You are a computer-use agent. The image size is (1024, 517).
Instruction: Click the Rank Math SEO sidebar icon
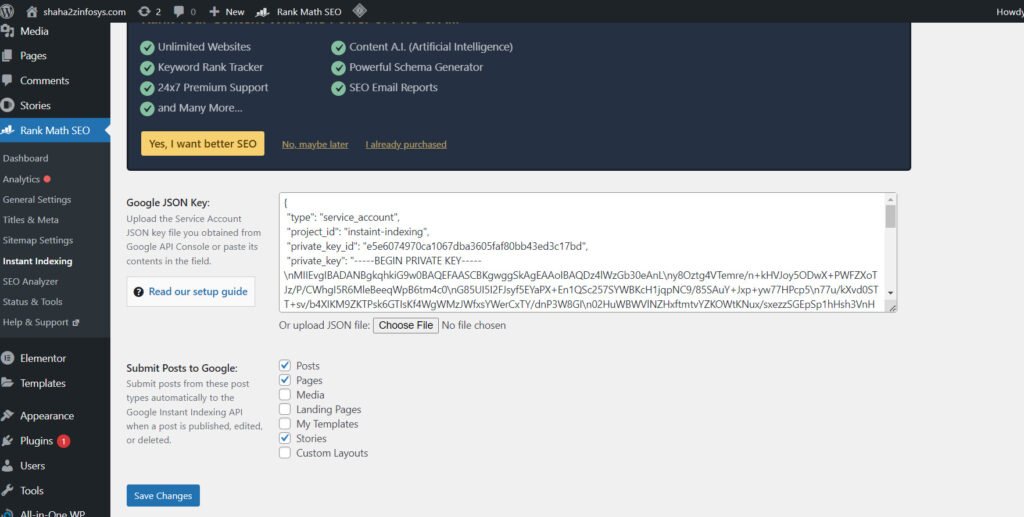click(x=7, y=130)
